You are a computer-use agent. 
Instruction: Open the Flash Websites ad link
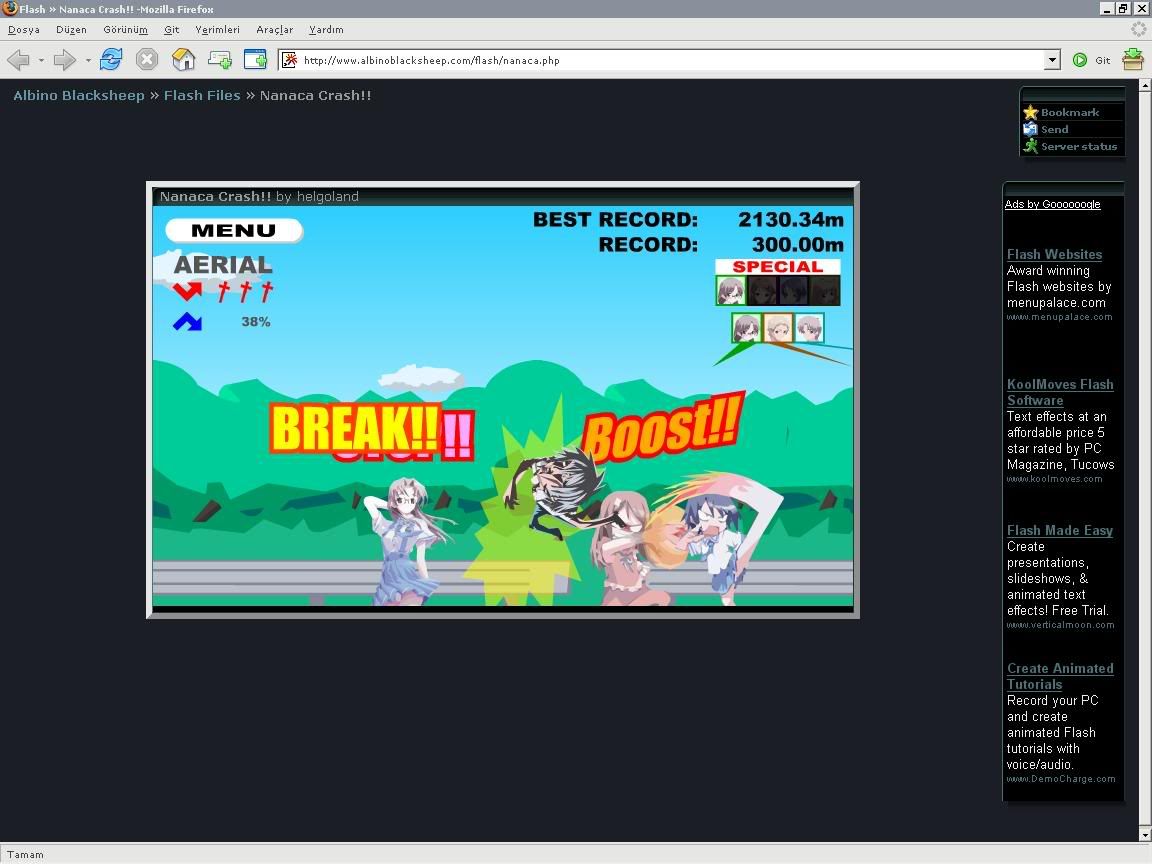[x=1054, y=254]
